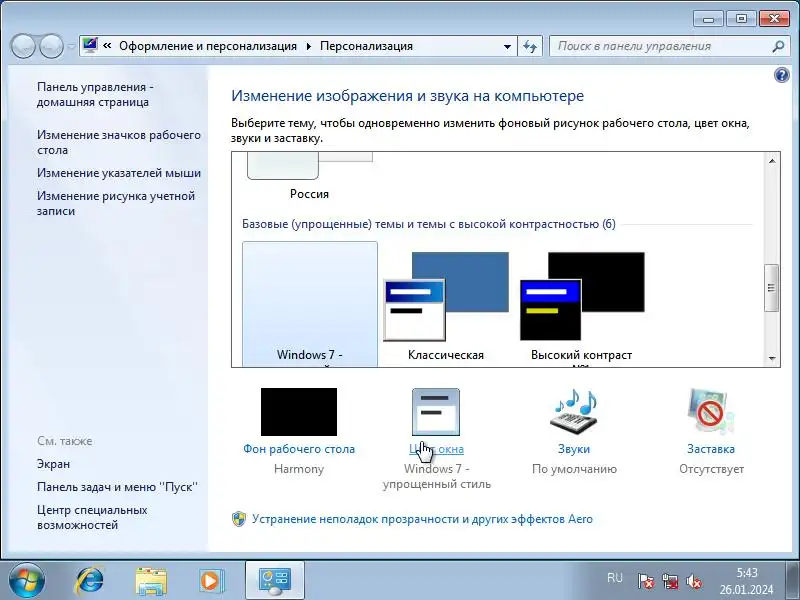Click the Базовые (упрощенные) темы group header
This screenshot has height=600, width=800.
[429, 224]
